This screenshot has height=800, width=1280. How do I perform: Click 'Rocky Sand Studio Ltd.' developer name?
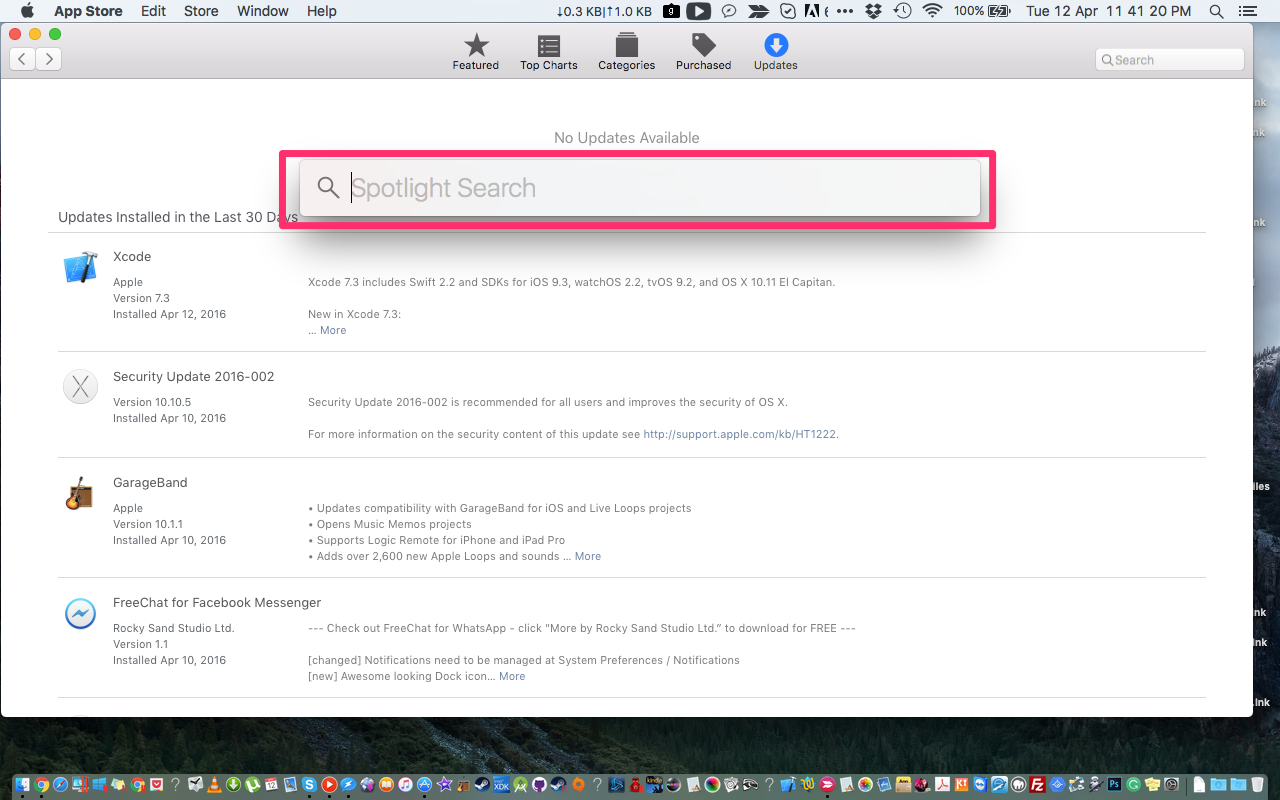[173, 628]
